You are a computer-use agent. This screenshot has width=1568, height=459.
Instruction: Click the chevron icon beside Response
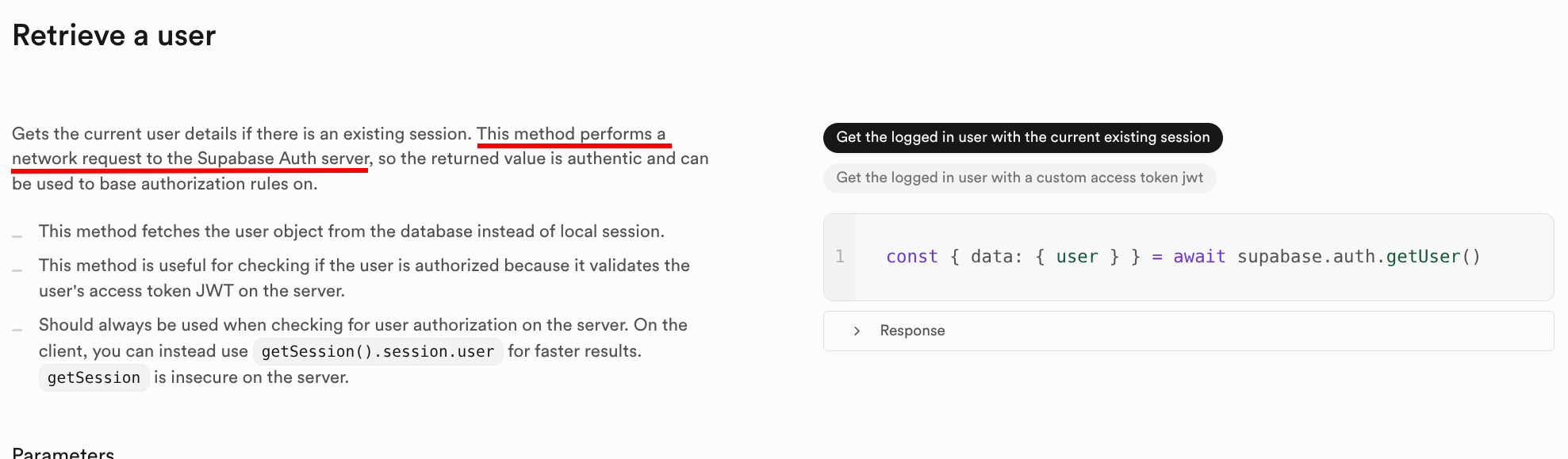(857, 331)
